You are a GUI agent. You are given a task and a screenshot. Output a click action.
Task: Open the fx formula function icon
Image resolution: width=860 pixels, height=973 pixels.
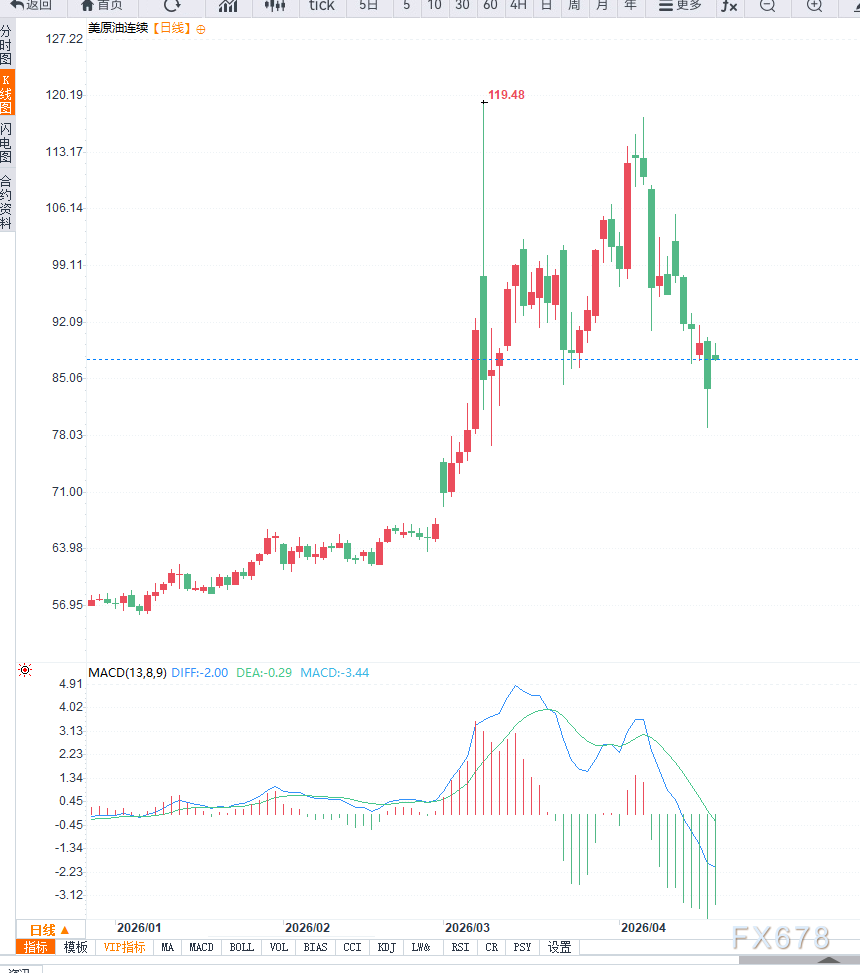(x=729, y=6)
